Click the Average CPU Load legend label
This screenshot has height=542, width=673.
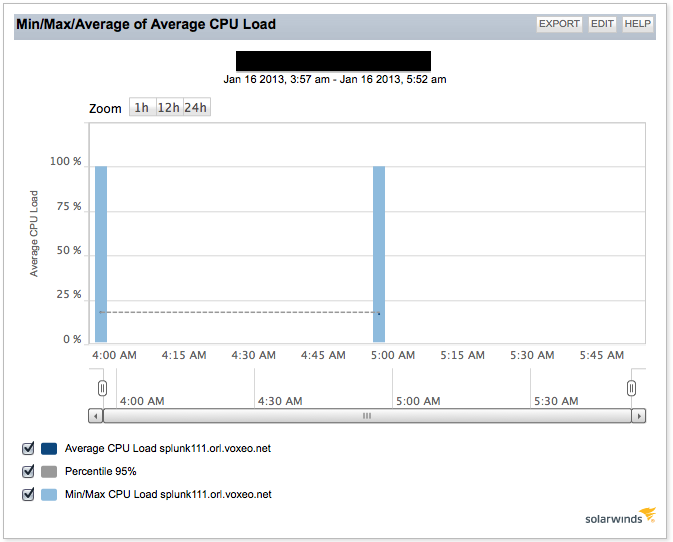(x=168, y=448)
